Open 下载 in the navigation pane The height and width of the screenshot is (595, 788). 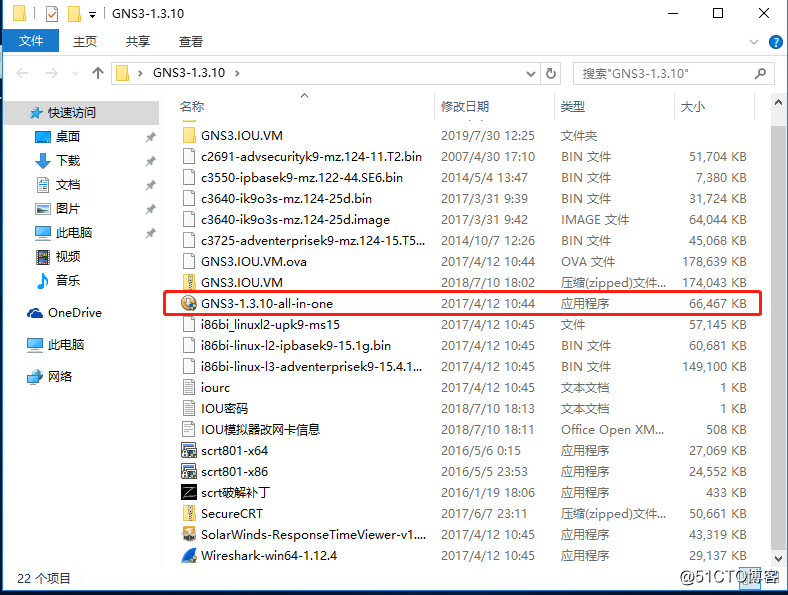tap(68, 161)
